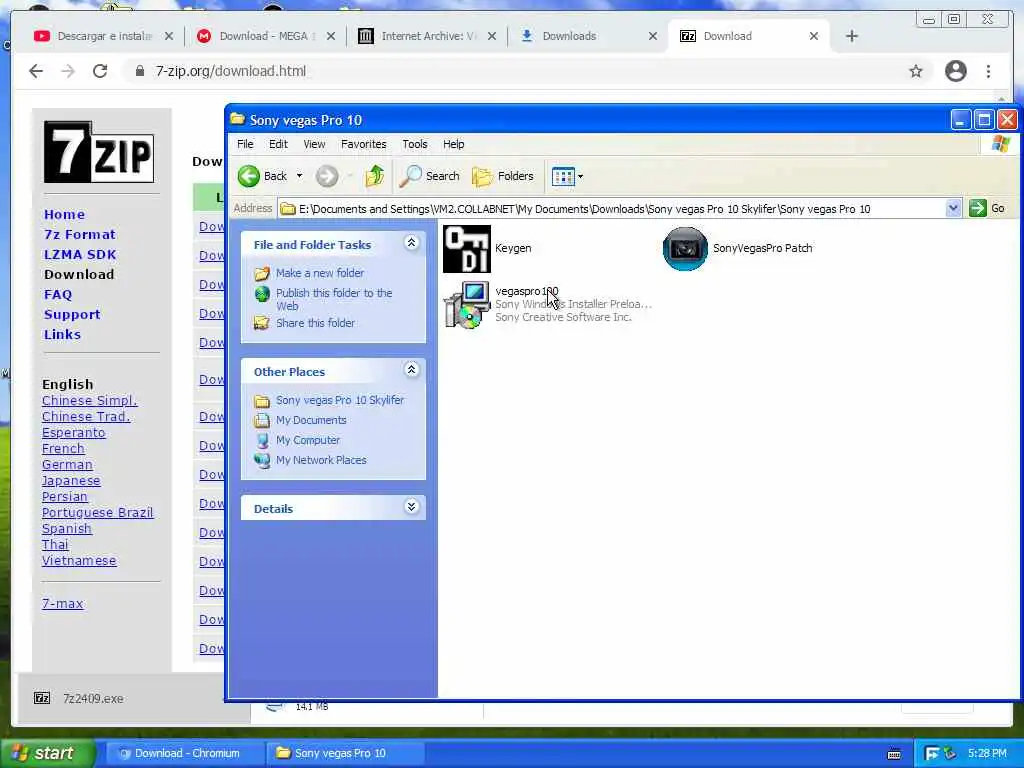Expand the Details panel
Screen dimensions: 1024x768
[411, 507]
